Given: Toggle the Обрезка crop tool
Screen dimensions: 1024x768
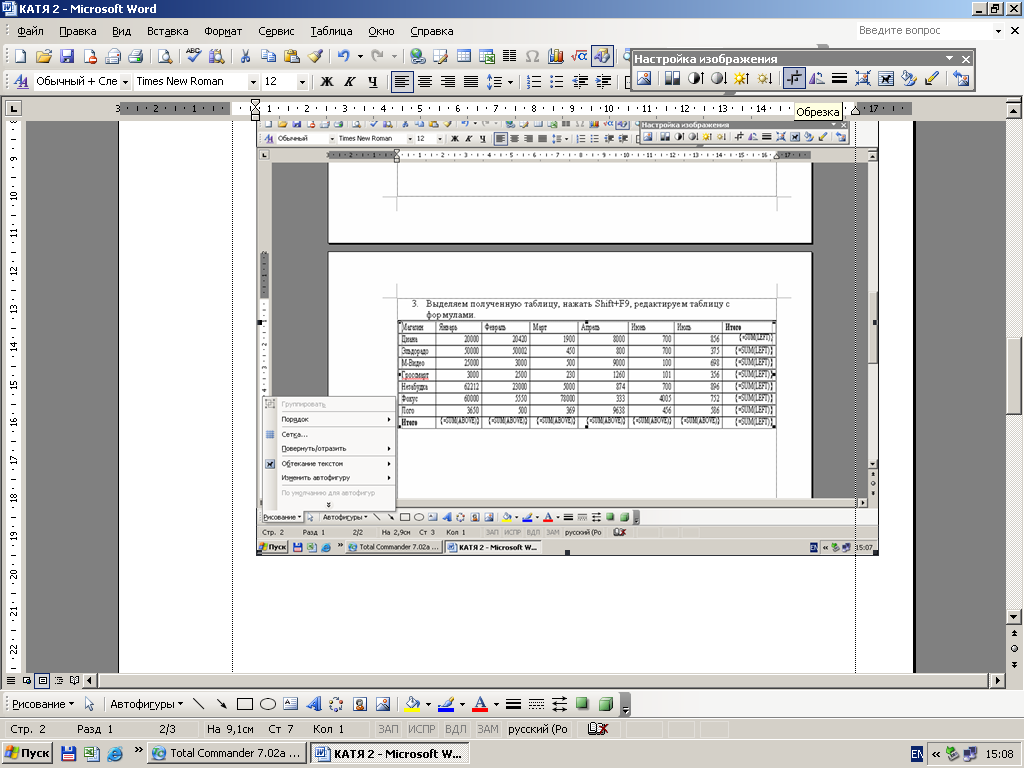Looking at the screenshot, I should [794, 78].
